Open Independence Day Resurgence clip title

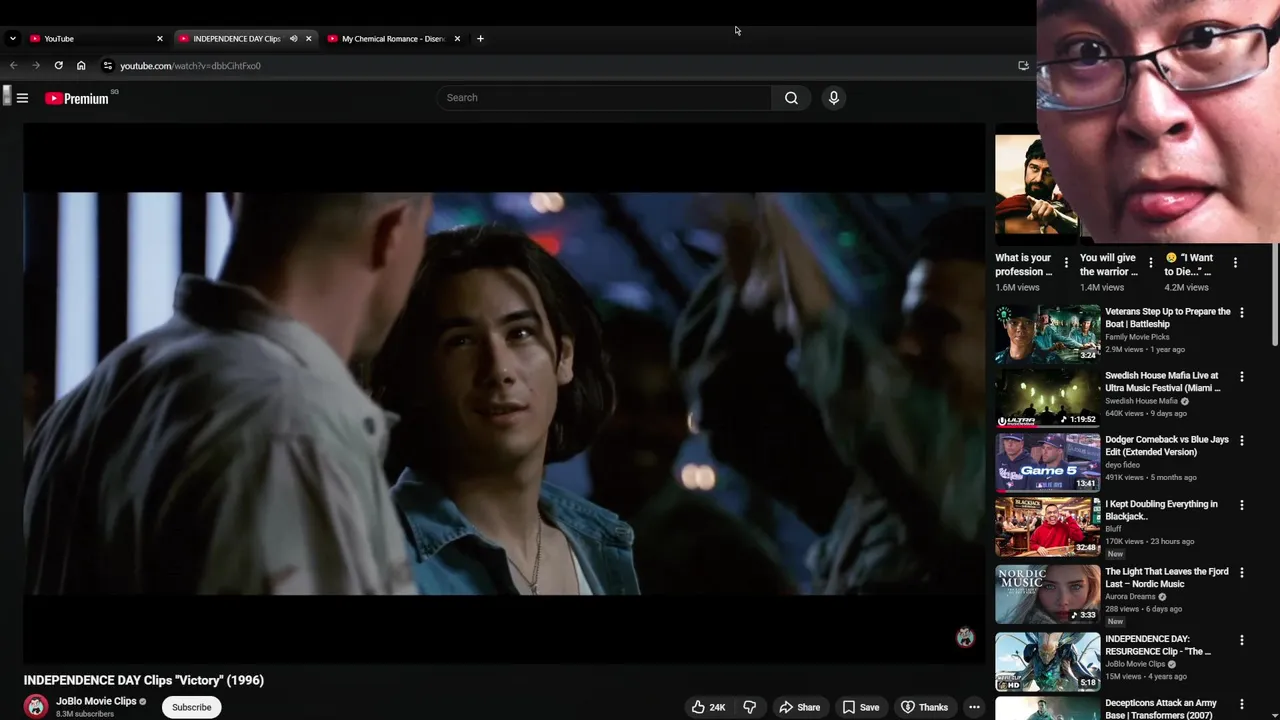click(x=1158, y=645)
